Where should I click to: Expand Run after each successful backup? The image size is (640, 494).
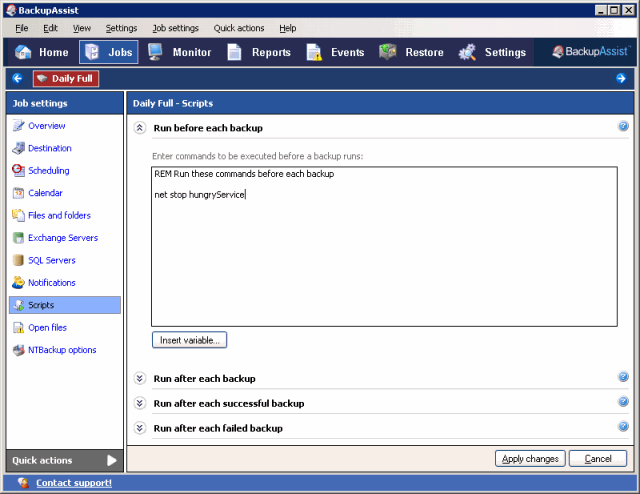[x=140, y=403]
